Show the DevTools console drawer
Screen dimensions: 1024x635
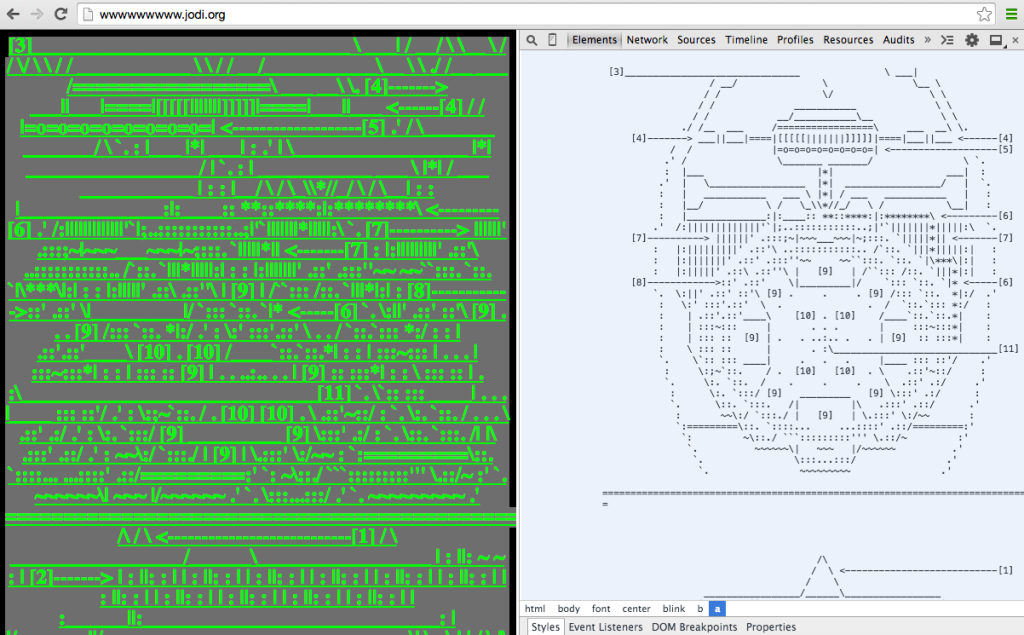949,40
